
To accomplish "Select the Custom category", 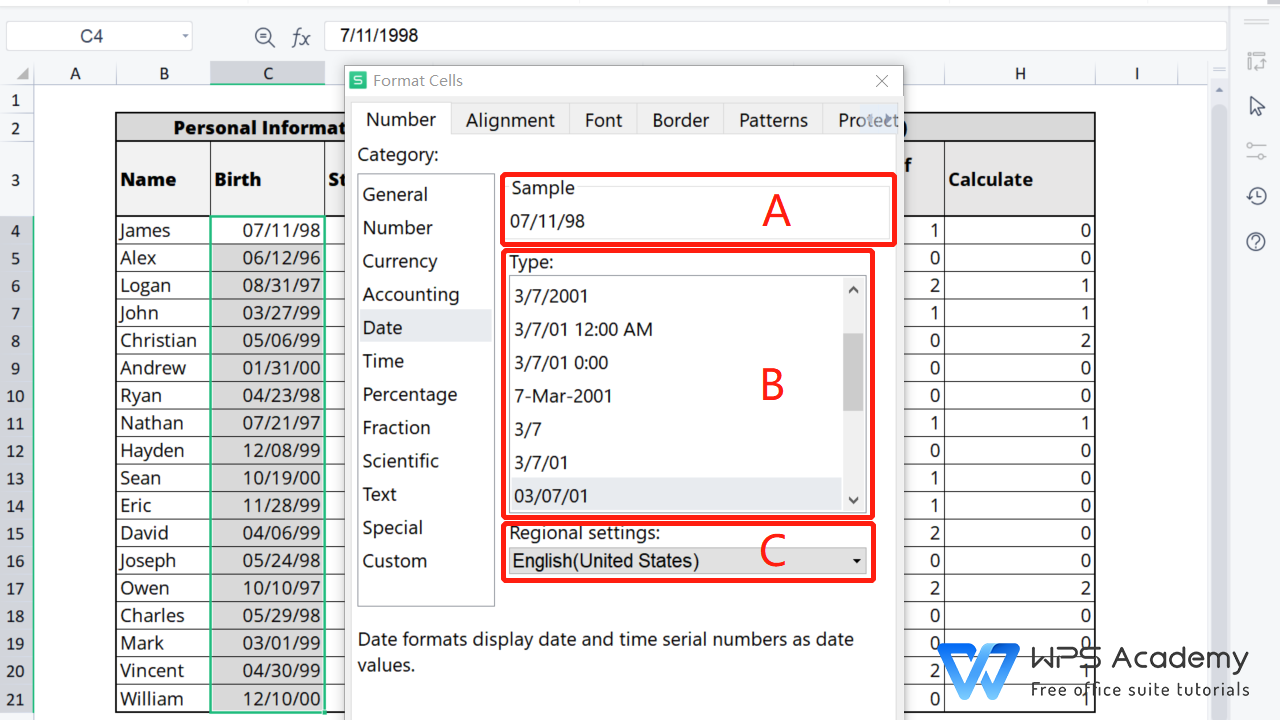I will click(x=394, y=560).
